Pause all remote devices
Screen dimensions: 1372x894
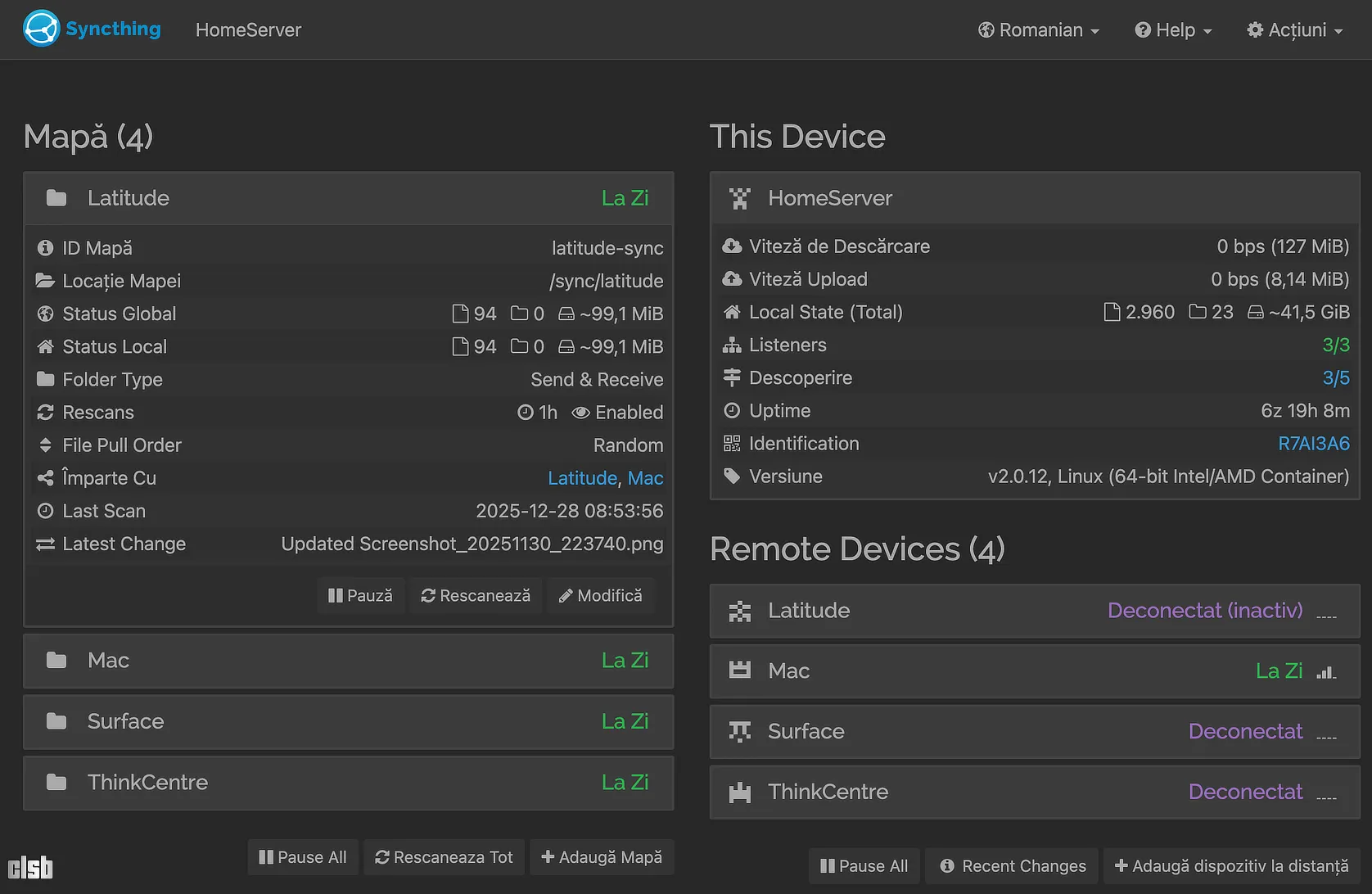pos(864,866)
